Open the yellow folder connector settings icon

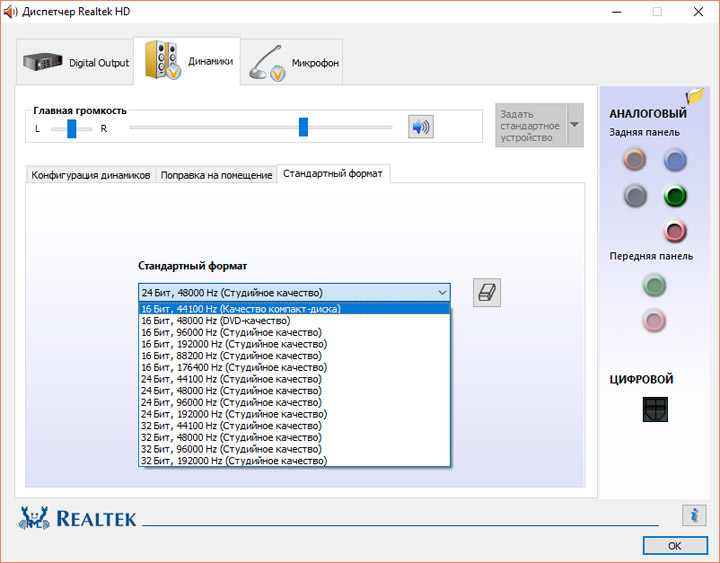pos(695,96)
